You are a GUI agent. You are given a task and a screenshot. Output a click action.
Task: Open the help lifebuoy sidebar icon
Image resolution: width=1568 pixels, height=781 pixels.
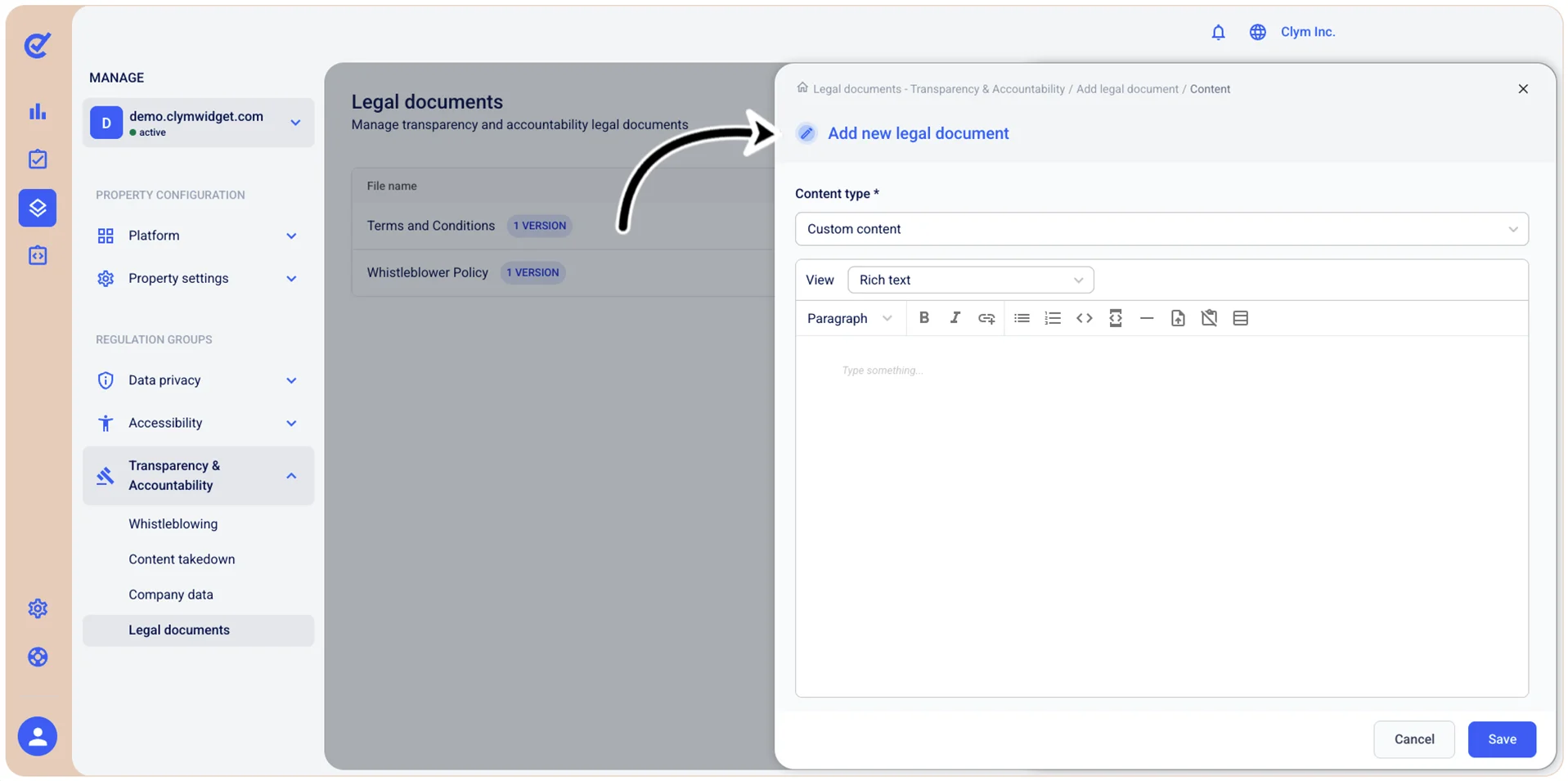click(x=38, y=657)
